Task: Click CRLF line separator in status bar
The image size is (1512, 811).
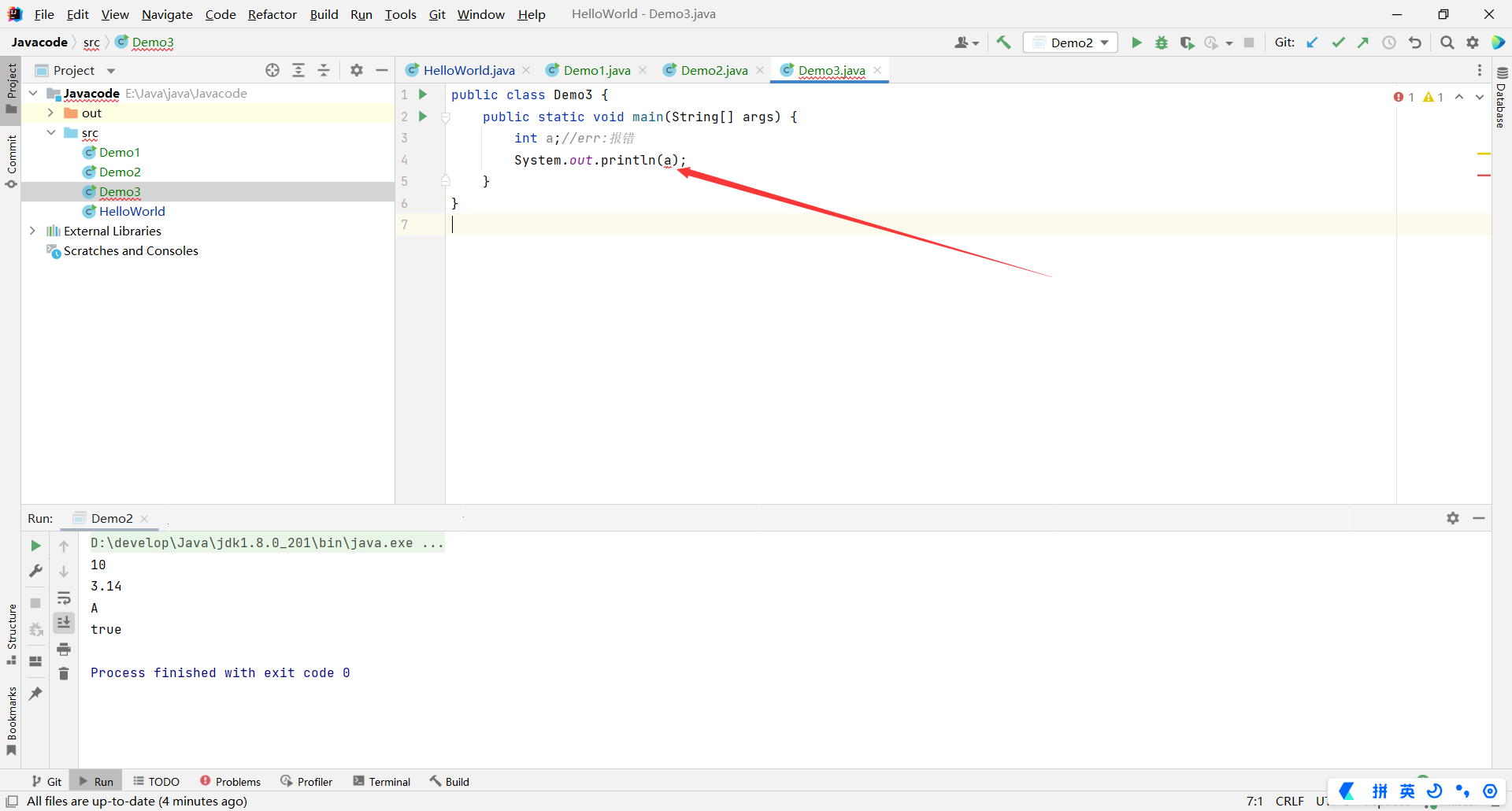Action: pyautogui.click(x=1289, y=801)
